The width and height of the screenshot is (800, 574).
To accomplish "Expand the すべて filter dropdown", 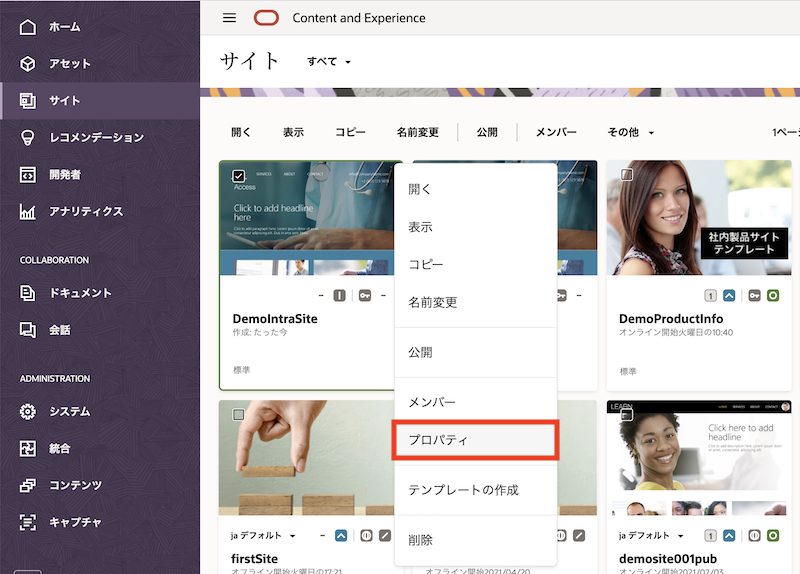I will (329, 62).
